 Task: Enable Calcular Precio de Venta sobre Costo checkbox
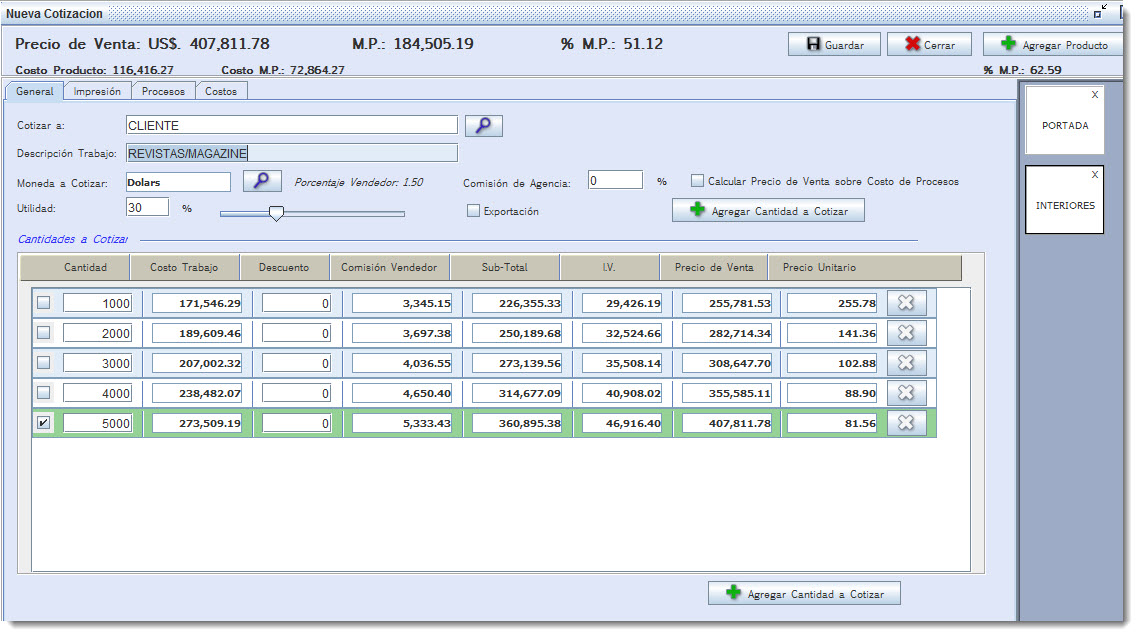[697, 180]
